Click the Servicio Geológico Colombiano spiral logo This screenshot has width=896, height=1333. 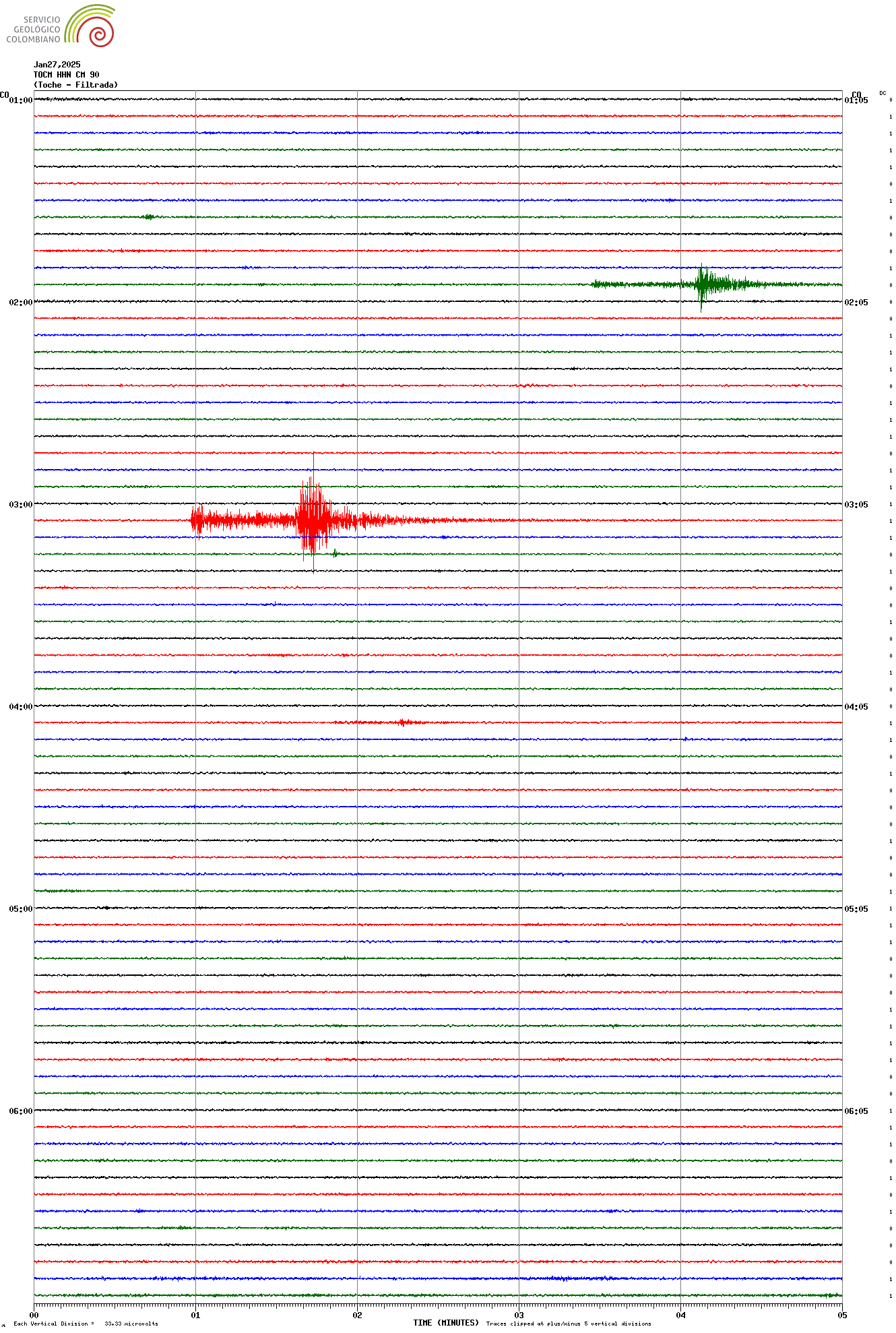(x=90, y=26)
